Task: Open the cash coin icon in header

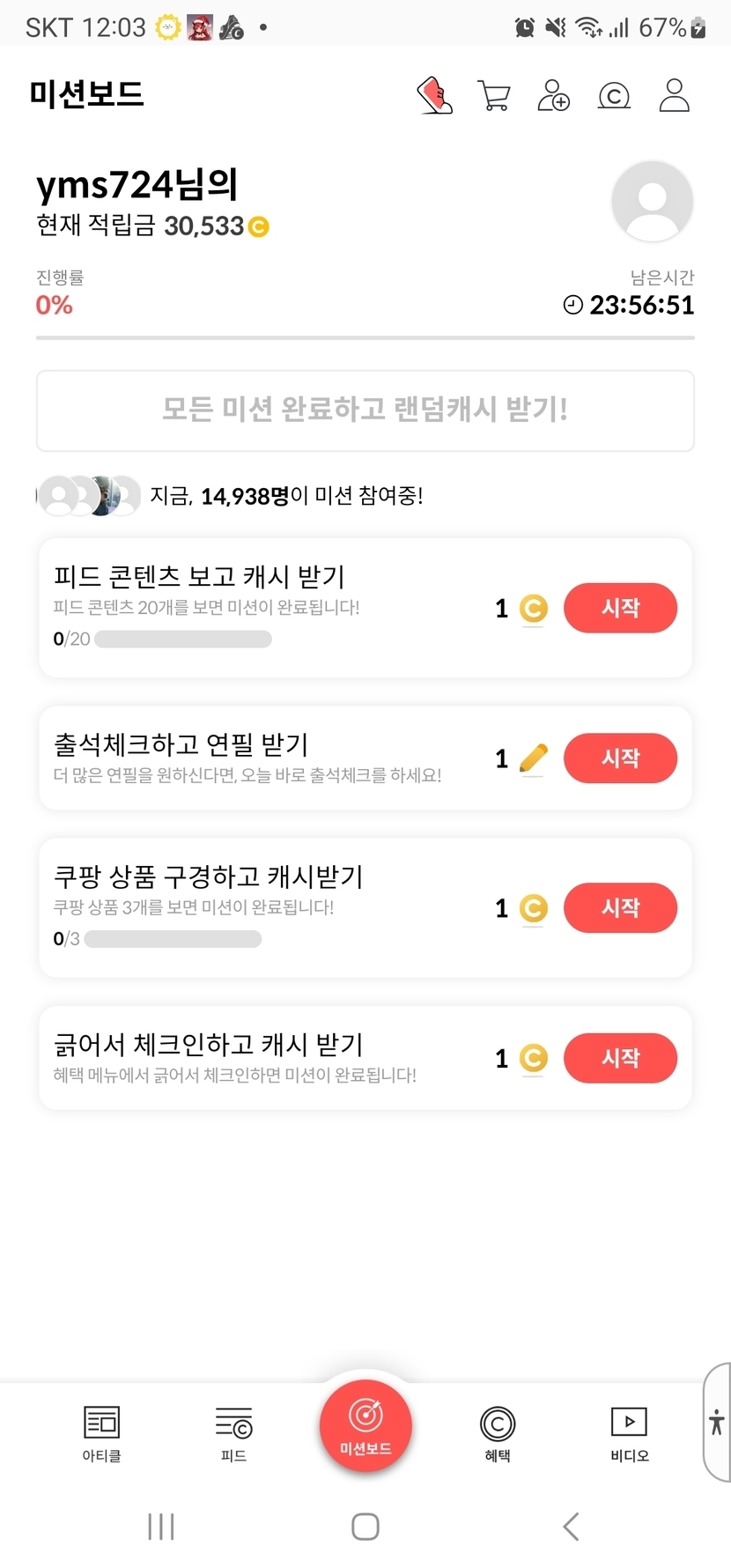Action: [x=614, y=96]
